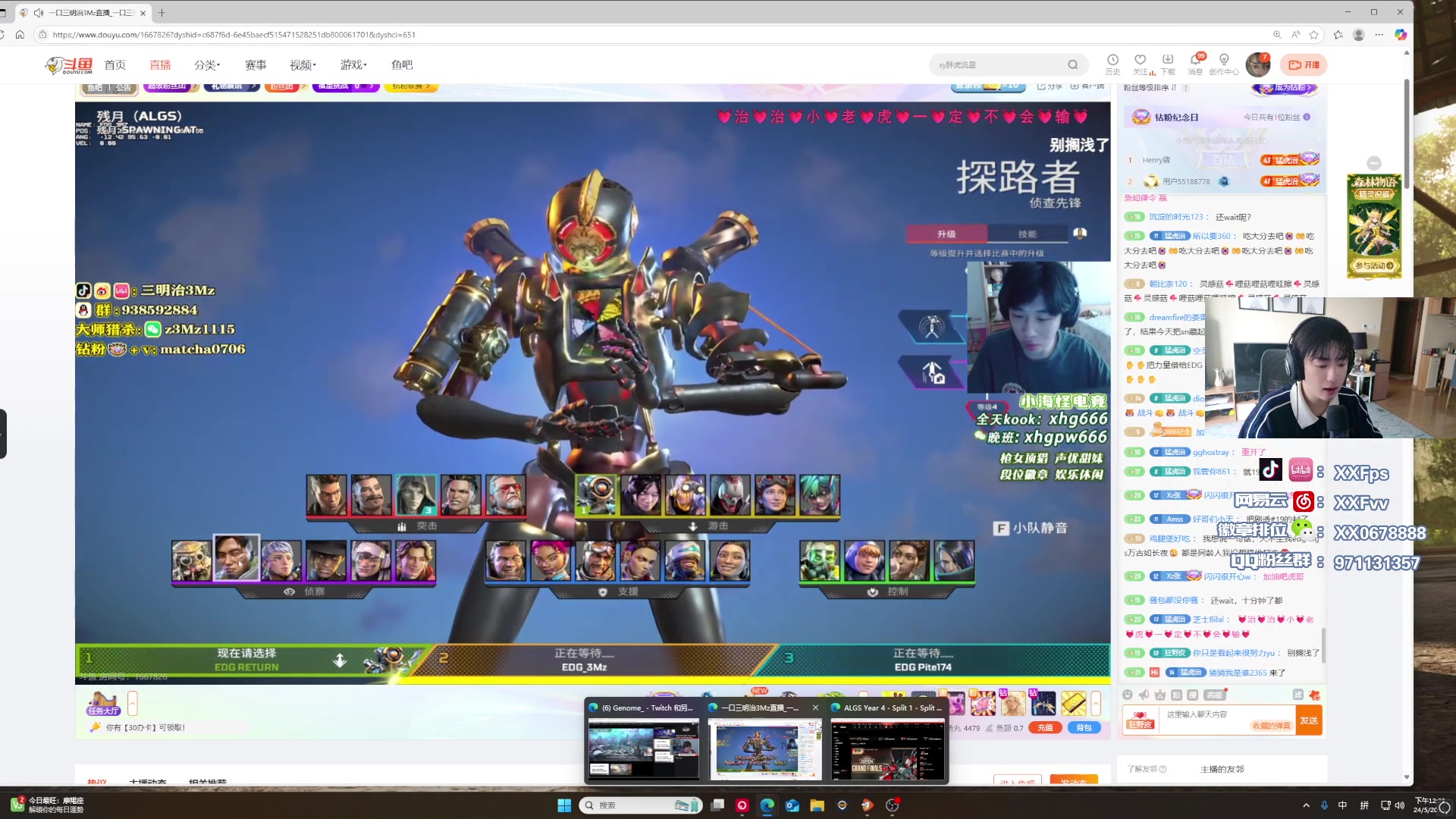1456x819 pixels.
Task: Click the speaker icon on the browser tab
Action: 39,13
